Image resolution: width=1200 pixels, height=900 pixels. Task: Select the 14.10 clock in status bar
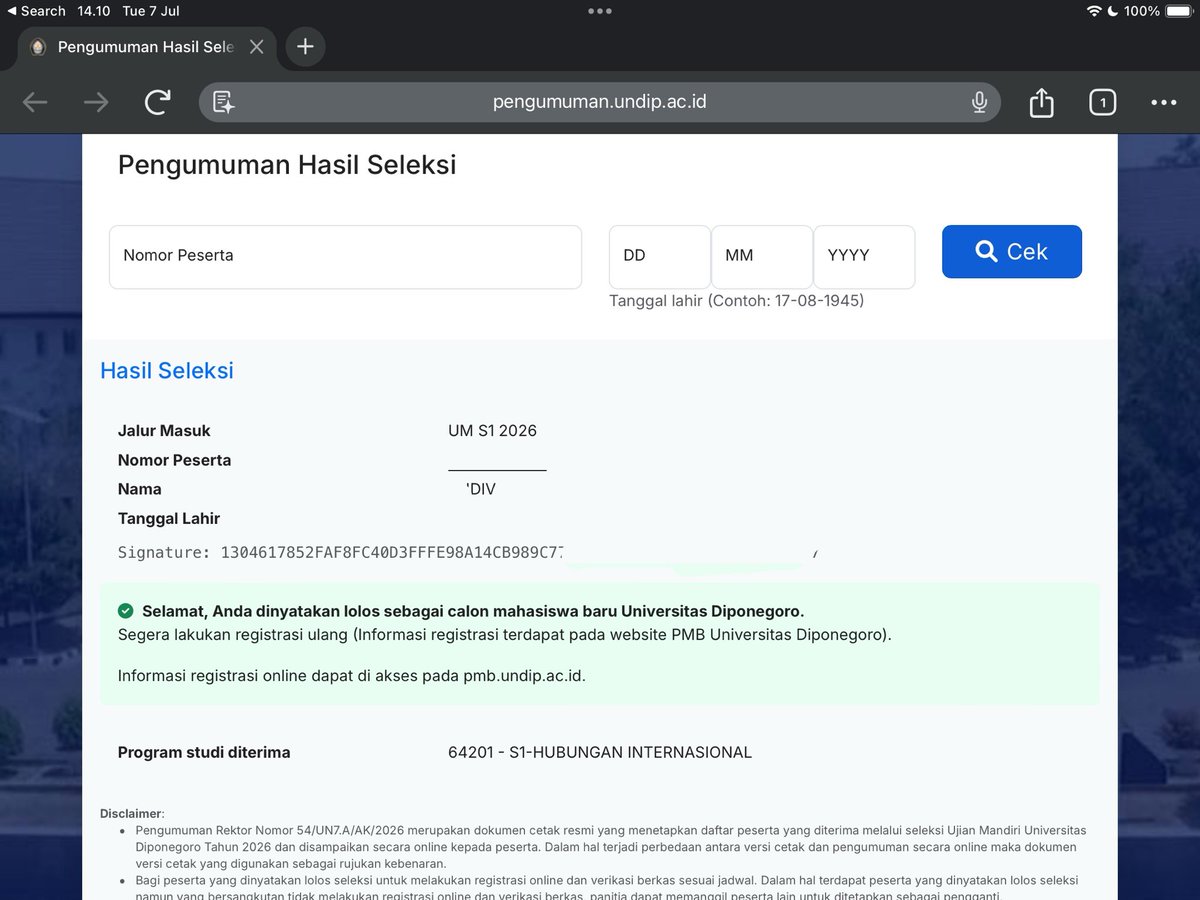click(93, 11)
